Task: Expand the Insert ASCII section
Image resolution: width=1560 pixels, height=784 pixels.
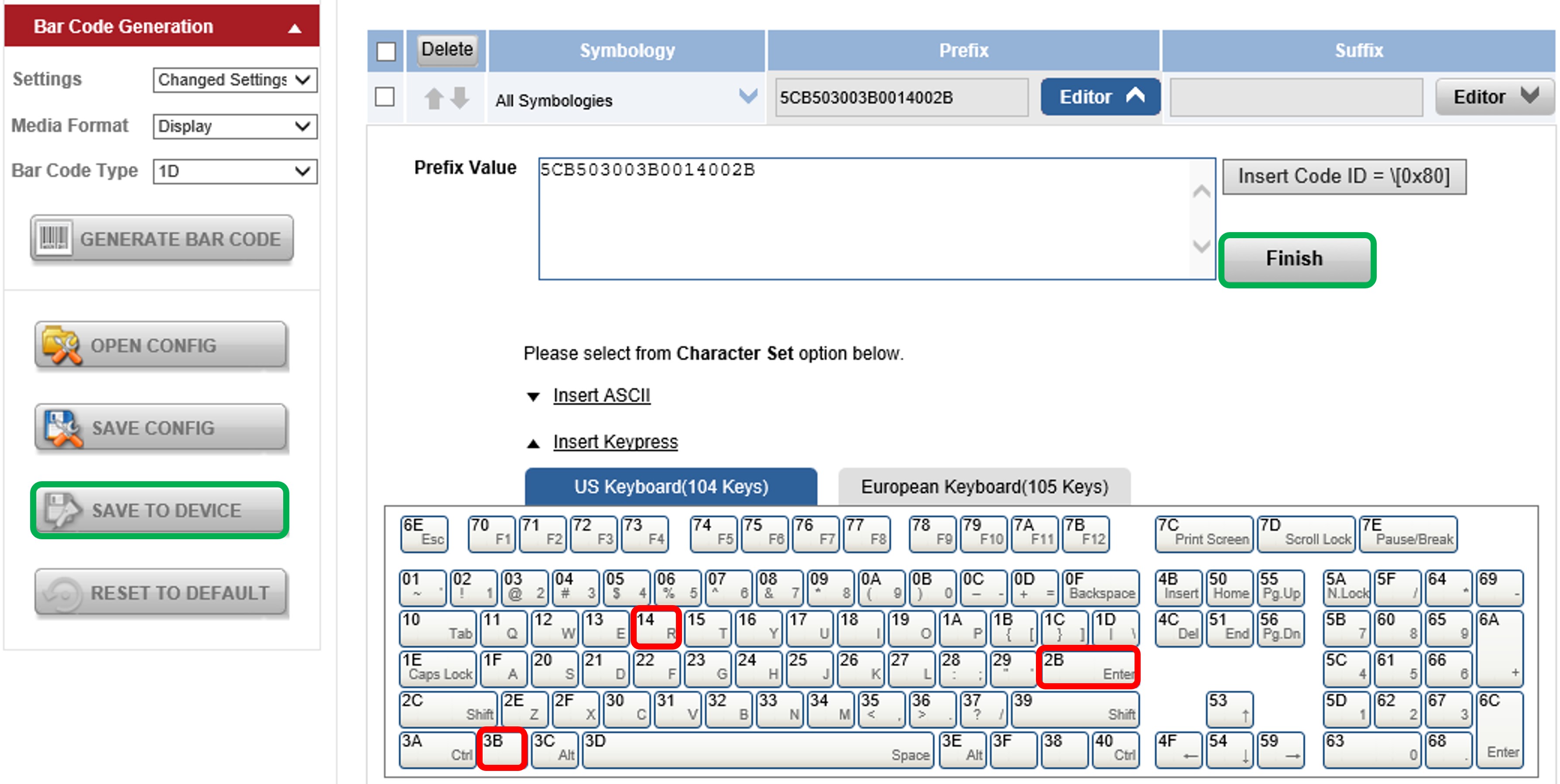Action: [601, 395]
